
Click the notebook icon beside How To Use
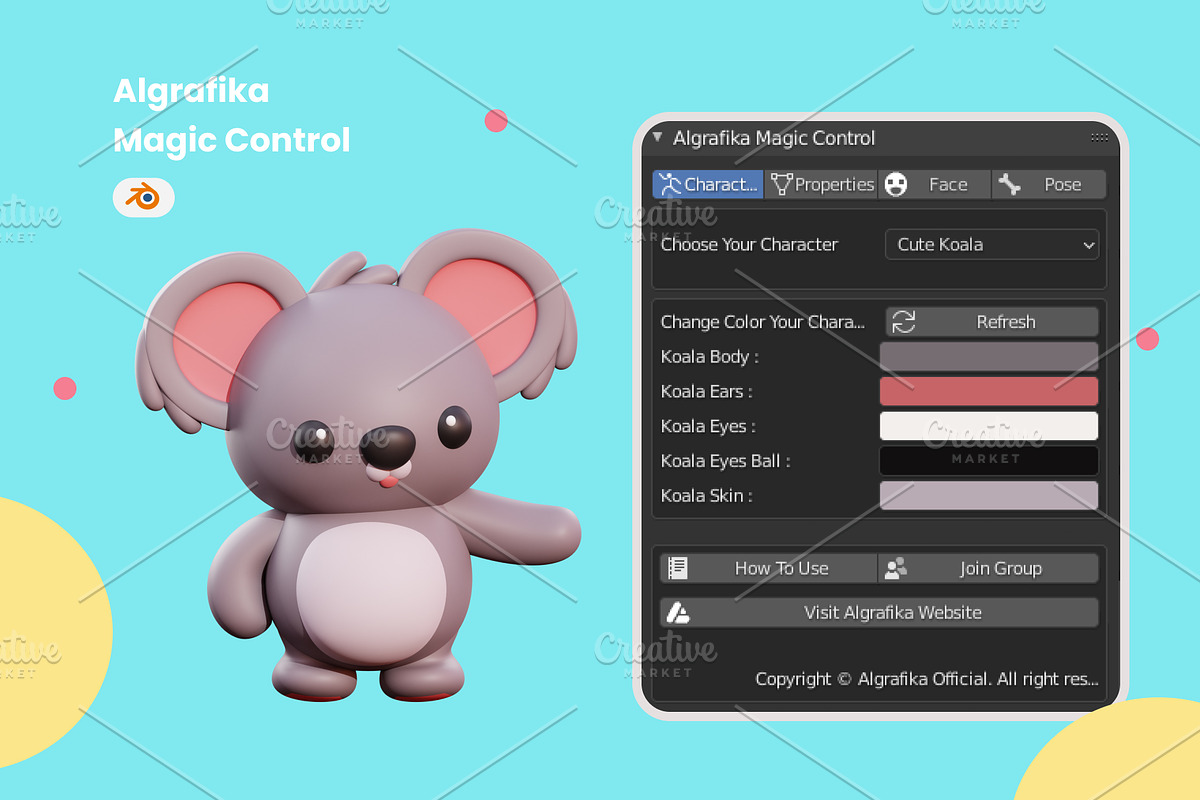(x=678, y=568)
